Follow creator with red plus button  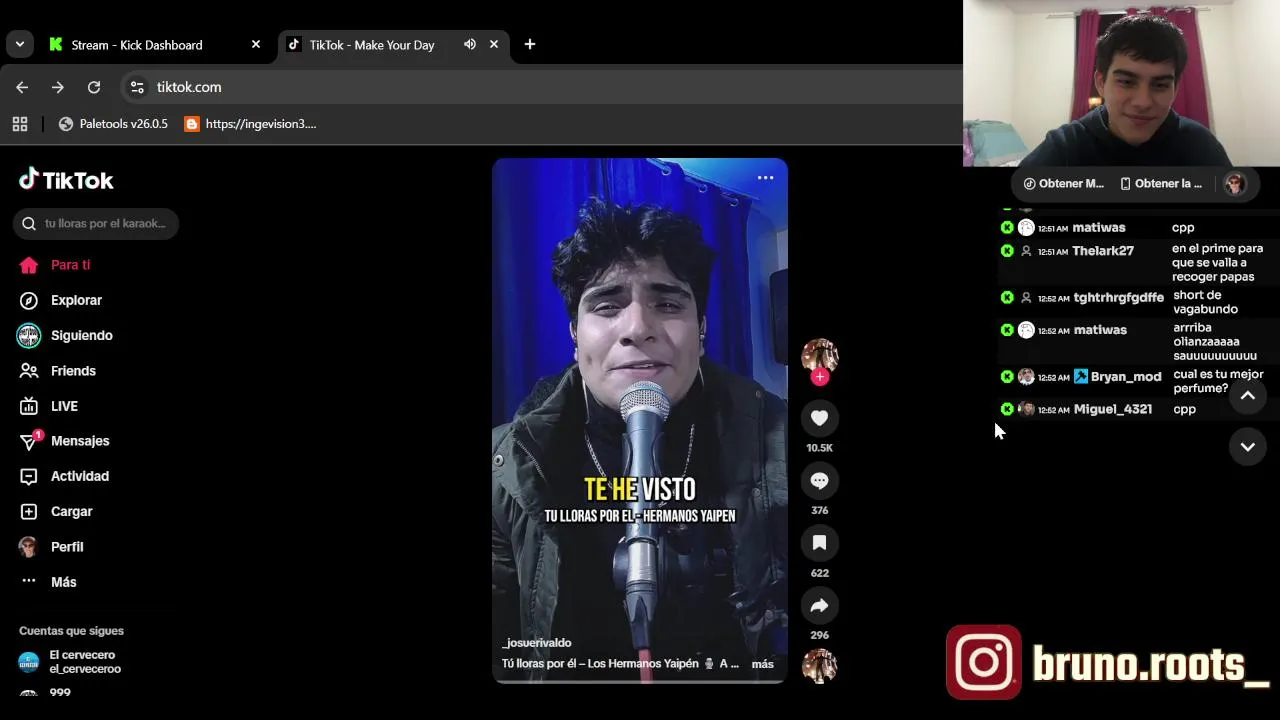tap(820, 377)
